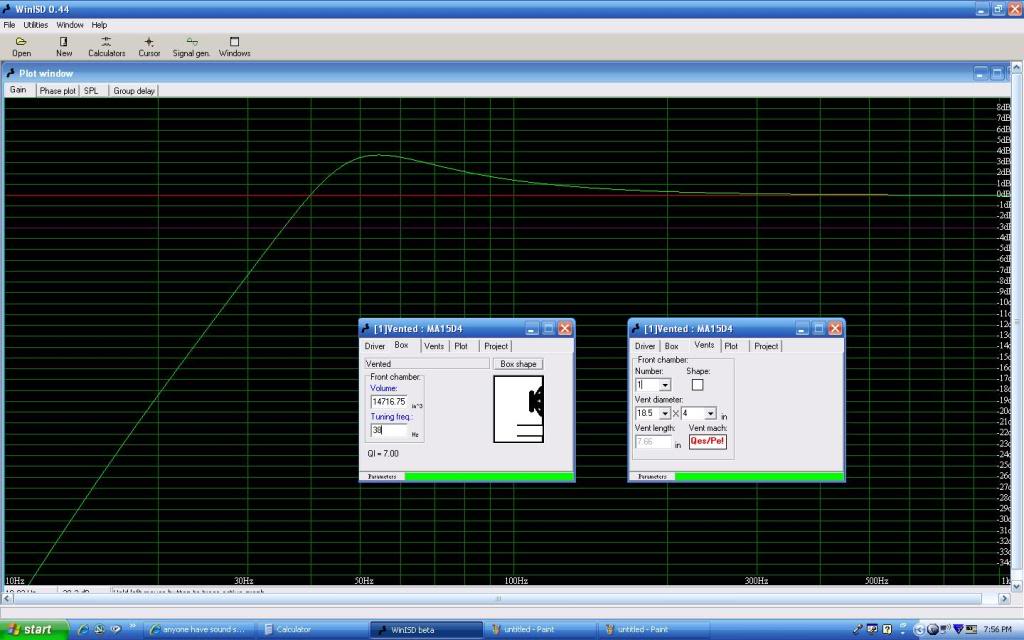Open the vent diameter dropdown showing 4
The height and width of the screenshot is (640, 1024).
click(x=711, y=413)
